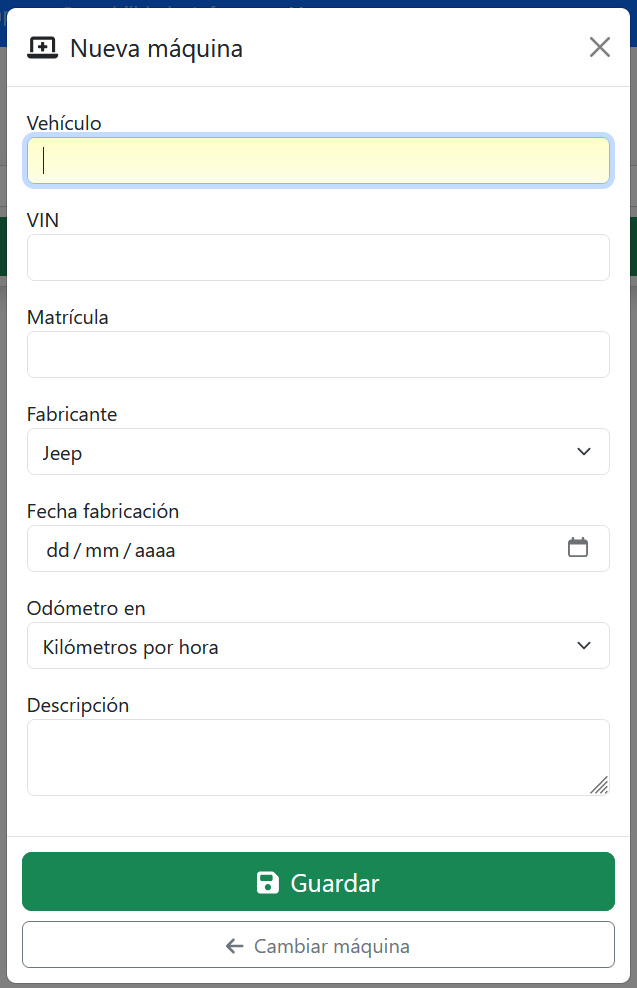Select the mm month segment
Screen dimensions: 637x988
coord(102,550)
